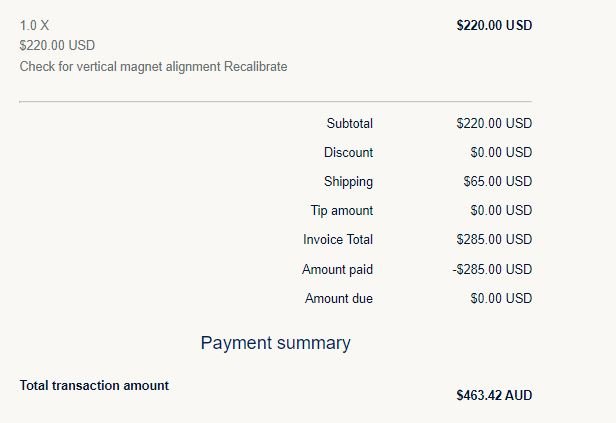Viewport: 616px width, 423px height.
Task: Select the Discount amount value
Action: point(501,153)
